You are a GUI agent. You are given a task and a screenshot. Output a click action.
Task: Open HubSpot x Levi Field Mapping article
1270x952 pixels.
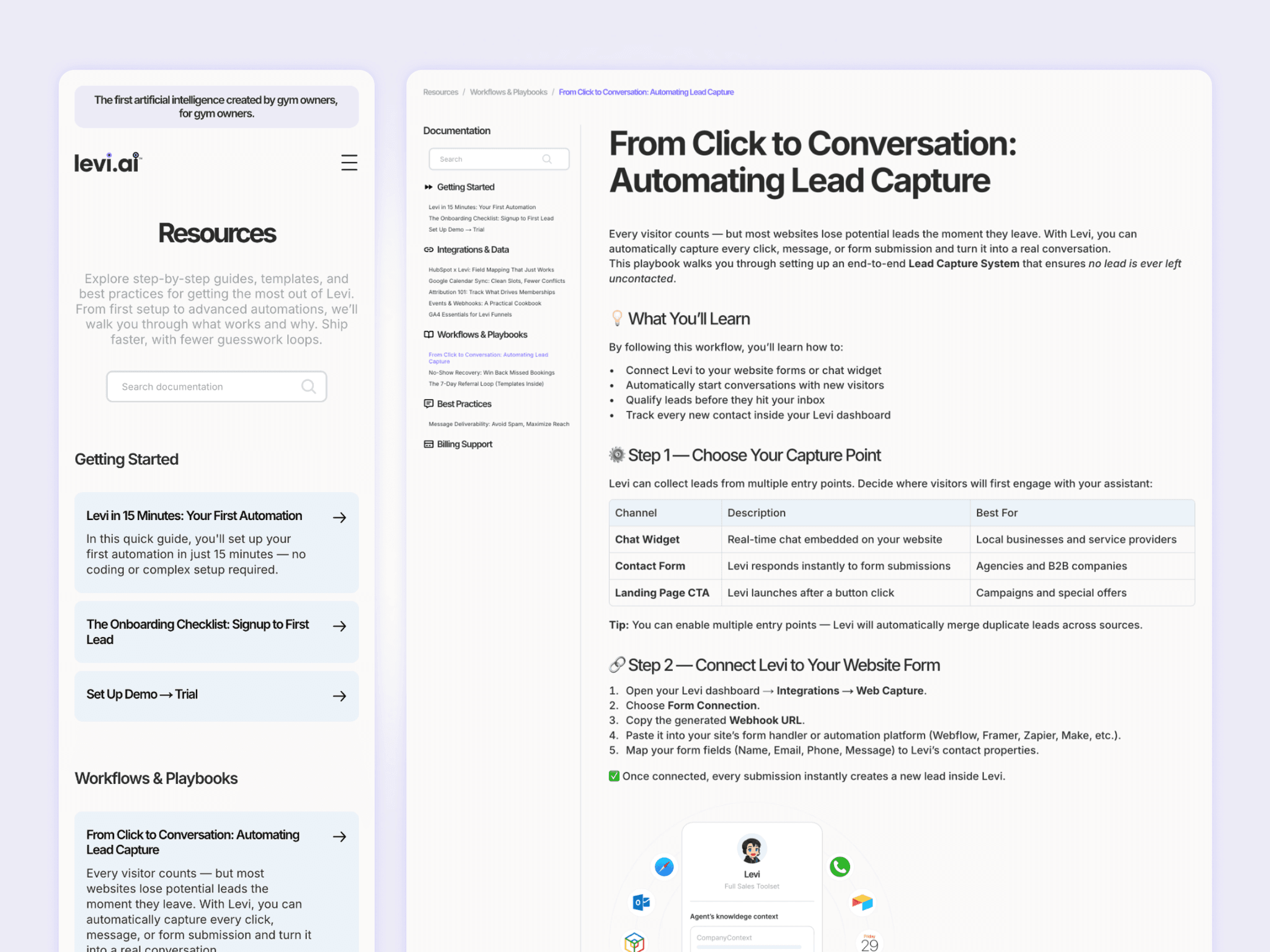(491, 270)
